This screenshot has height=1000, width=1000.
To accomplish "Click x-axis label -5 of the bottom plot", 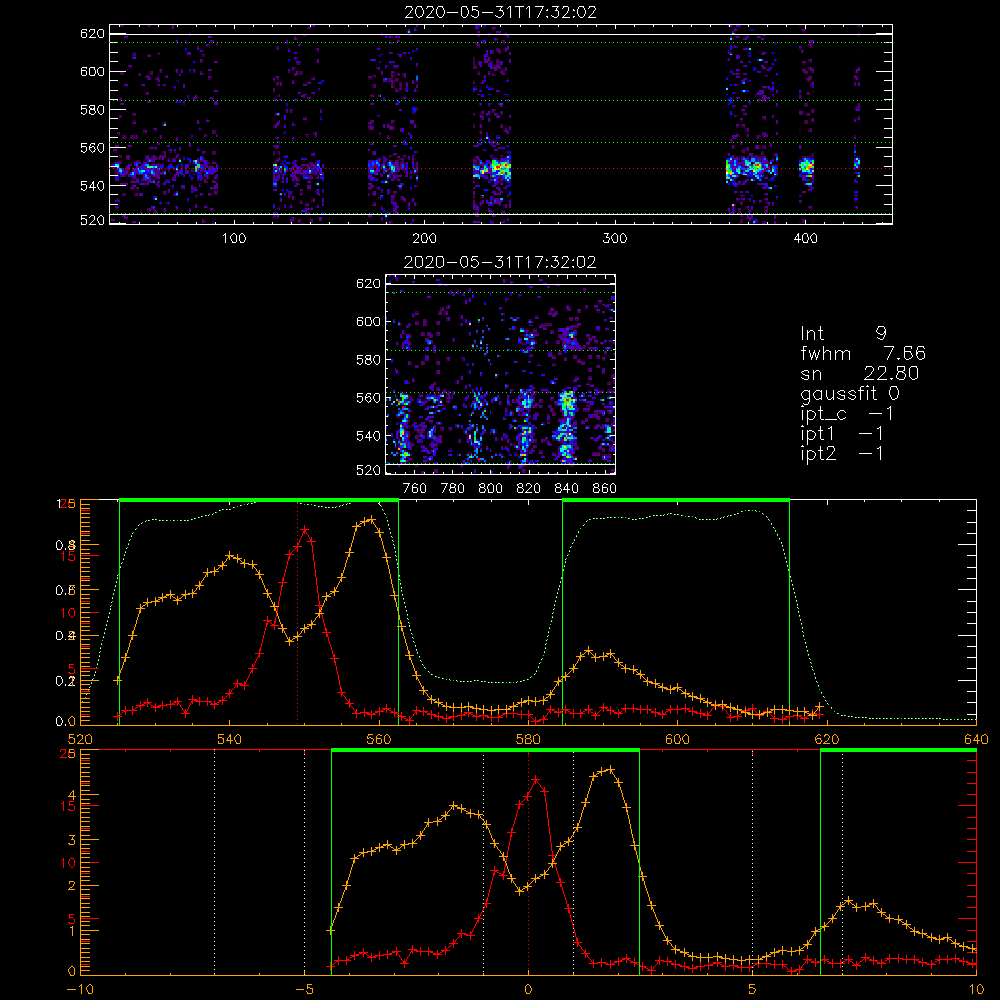I will pyautogui.click(x=305, y=989).
